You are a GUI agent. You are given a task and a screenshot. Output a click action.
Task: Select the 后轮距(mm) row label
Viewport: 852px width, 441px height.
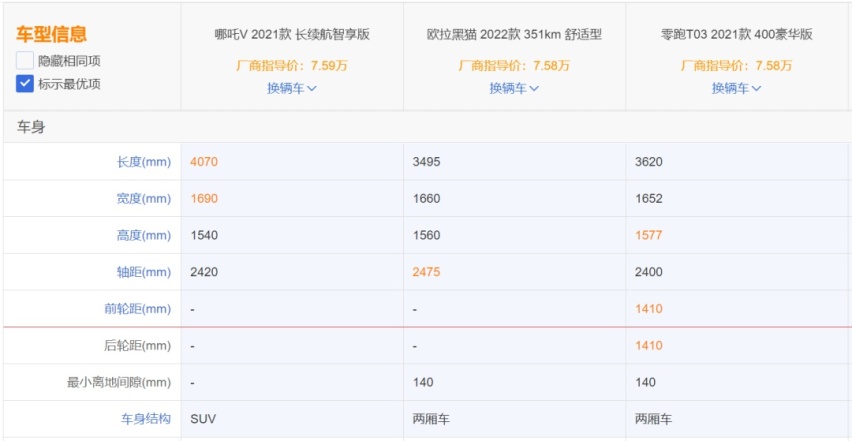tap(137, 346)
